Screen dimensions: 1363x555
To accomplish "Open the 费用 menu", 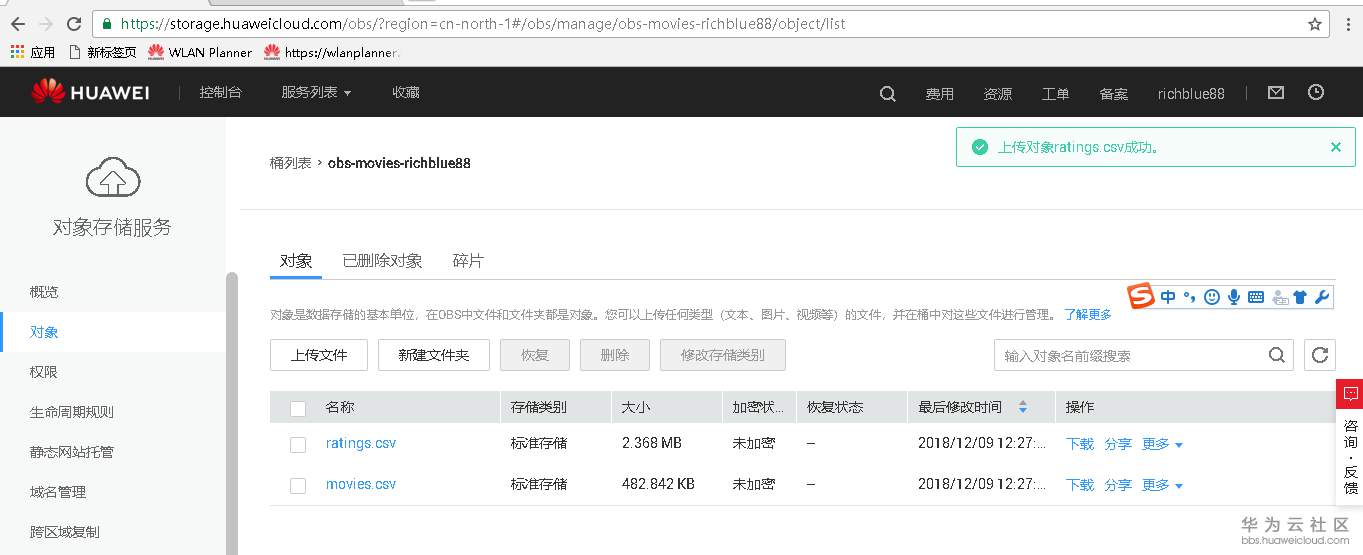I will coord(939,94).
